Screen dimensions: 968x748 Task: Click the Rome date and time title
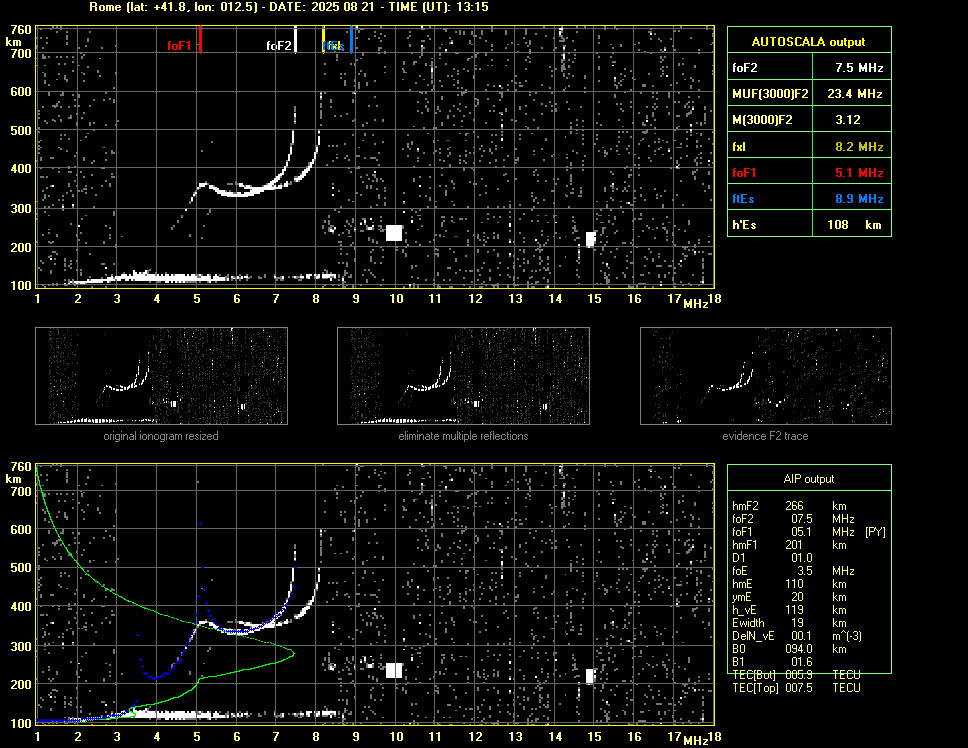[289, 7]
